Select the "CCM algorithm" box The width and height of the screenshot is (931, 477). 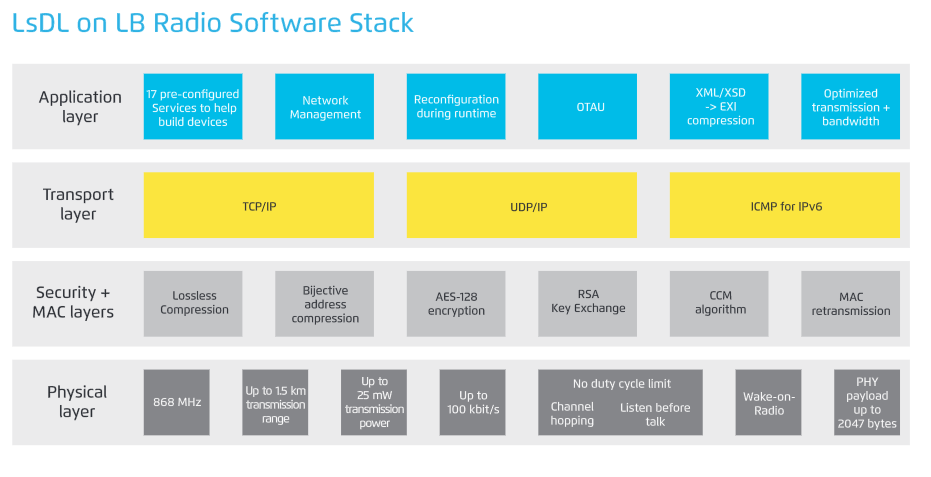719,304
